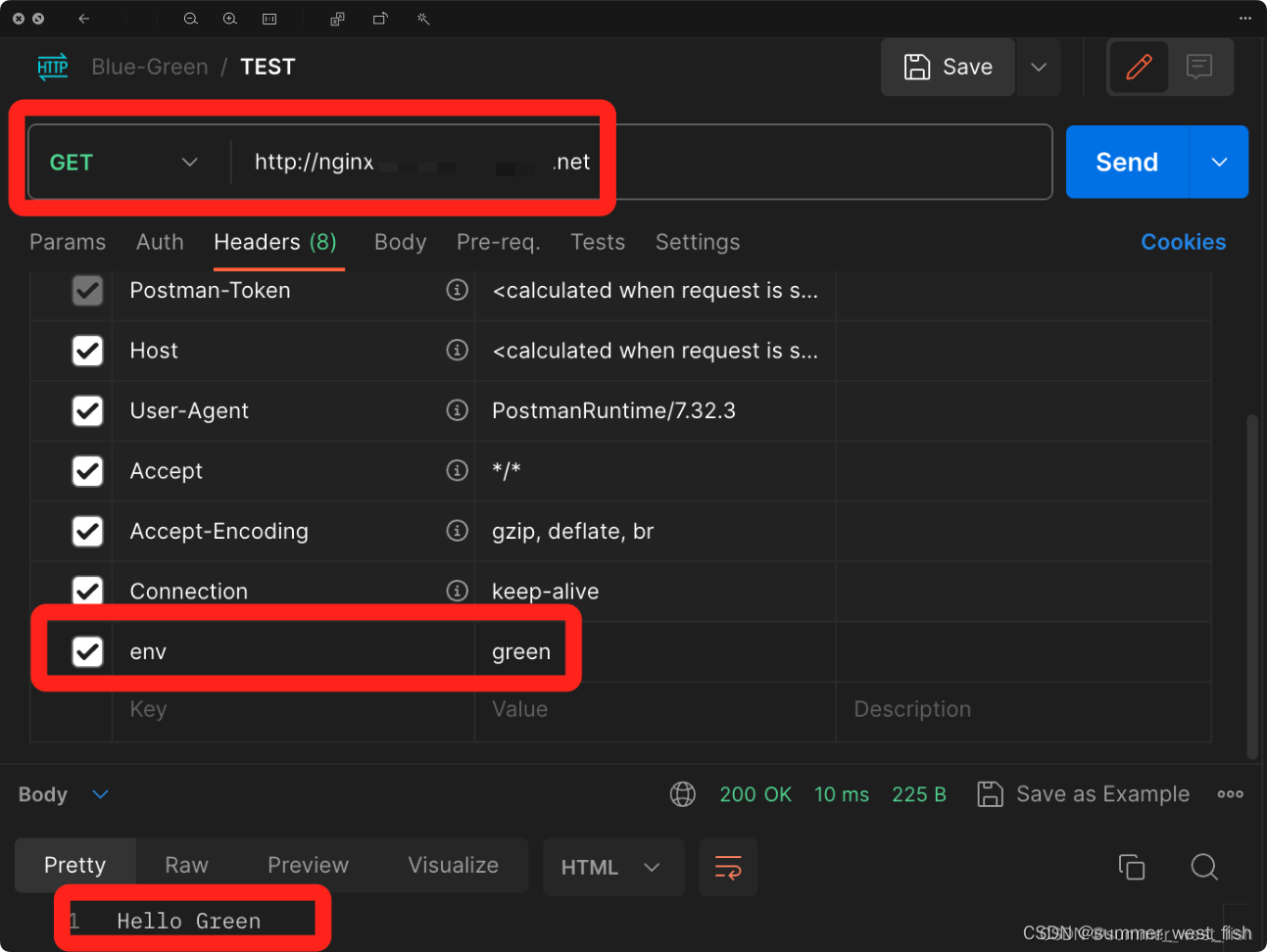Show info for Postman-Token header
Screen dimensions: 1267x952
pos(457,290)
